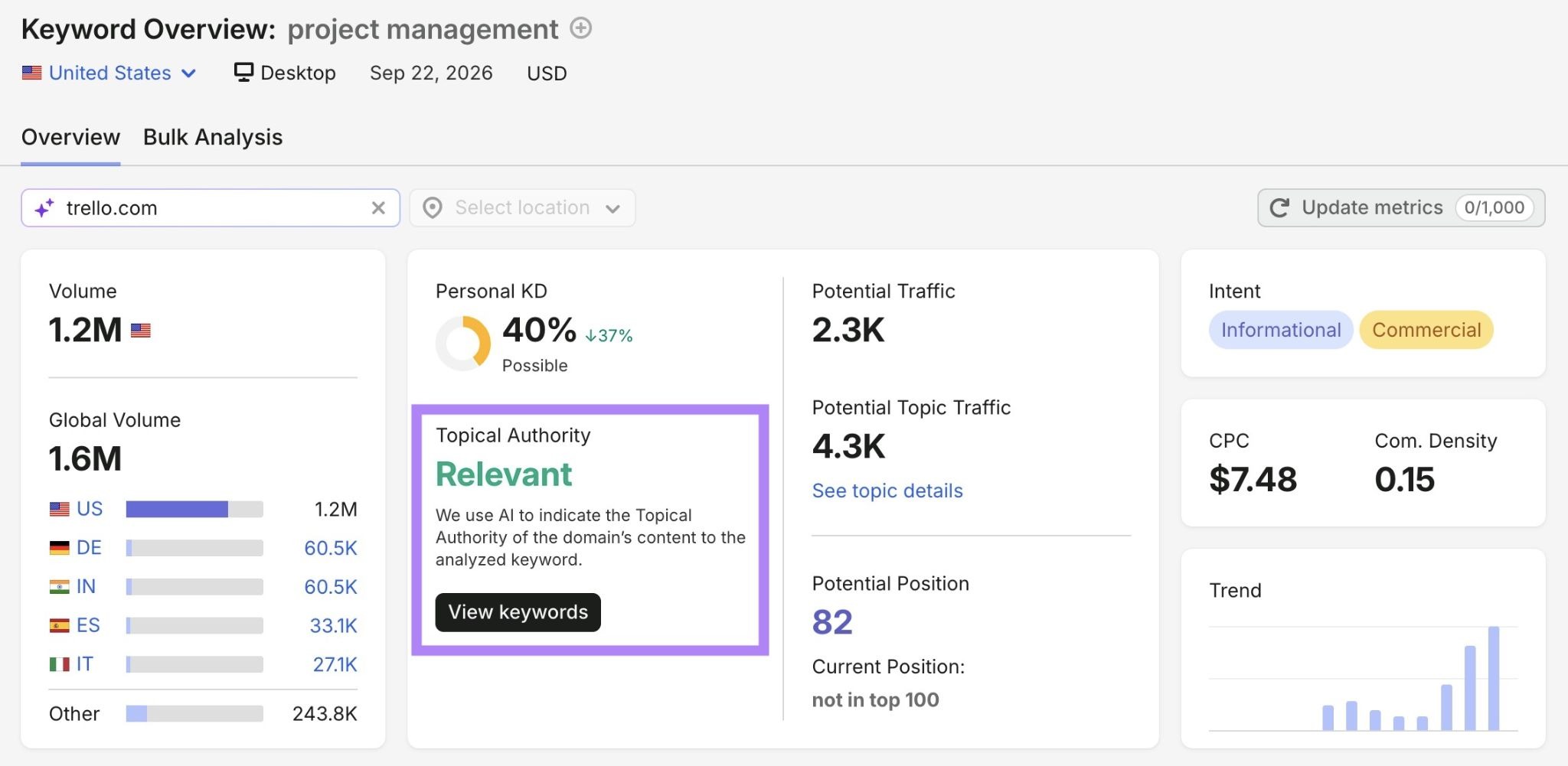Open the See topic details link
This screenshot has height=766, width=1568.
point(887,491)
